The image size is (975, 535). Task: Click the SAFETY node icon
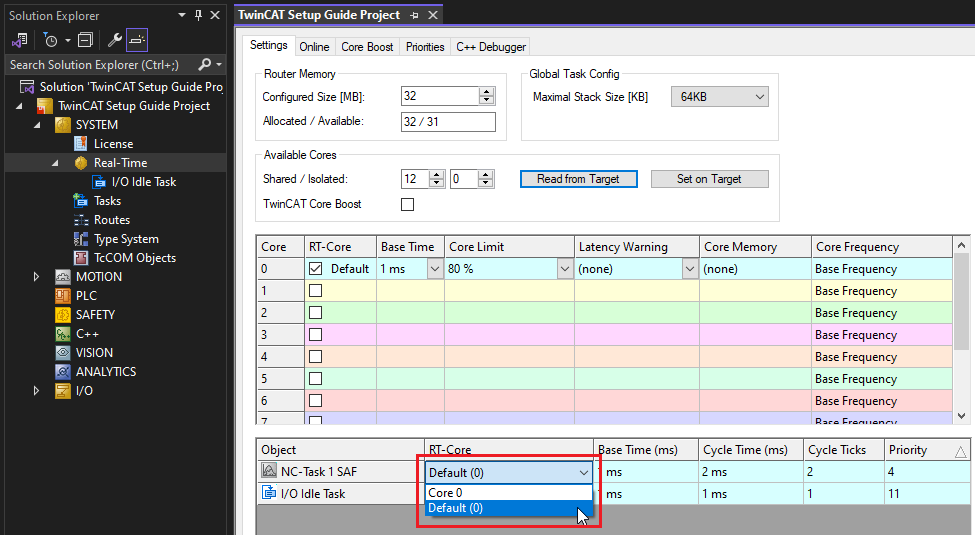coord(62,315)
